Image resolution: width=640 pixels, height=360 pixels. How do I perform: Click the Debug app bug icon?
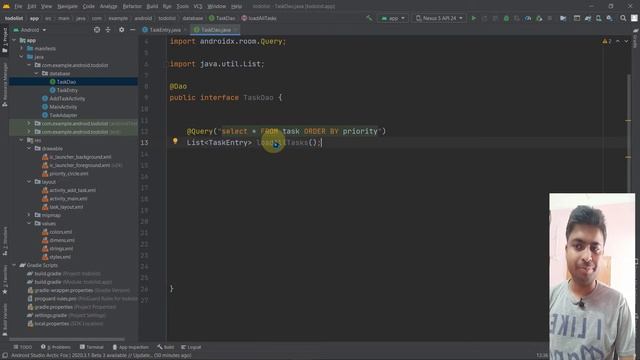(506, 18)
